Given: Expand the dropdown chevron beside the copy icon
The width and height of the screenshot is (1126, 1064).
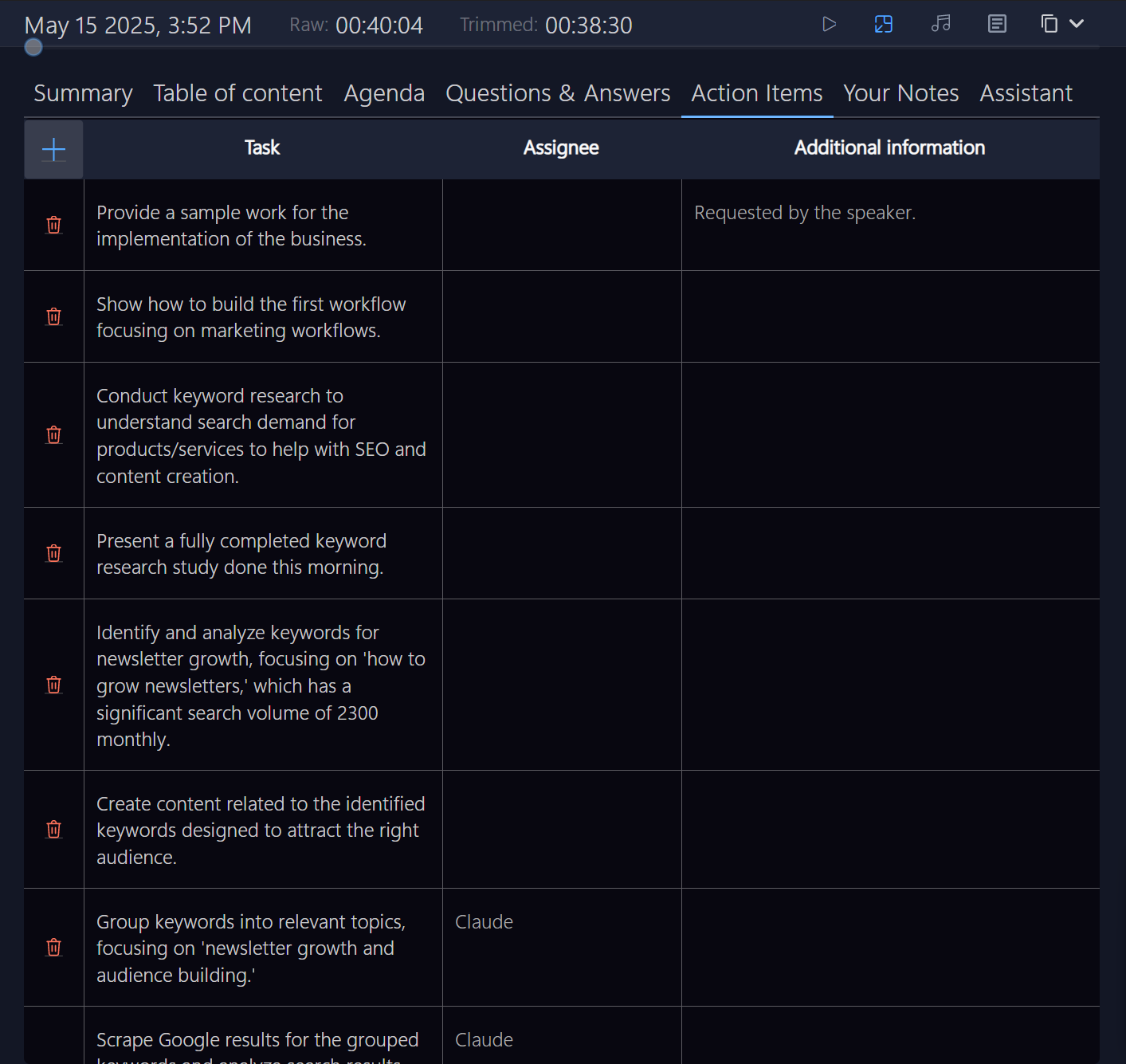Looking at the screenshot, I should [1077, 24].
